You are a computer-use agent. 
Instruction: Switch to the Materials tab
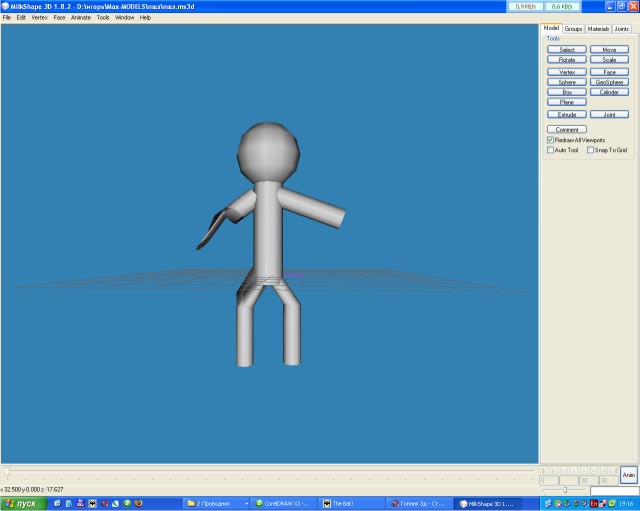tap(598, 29)
